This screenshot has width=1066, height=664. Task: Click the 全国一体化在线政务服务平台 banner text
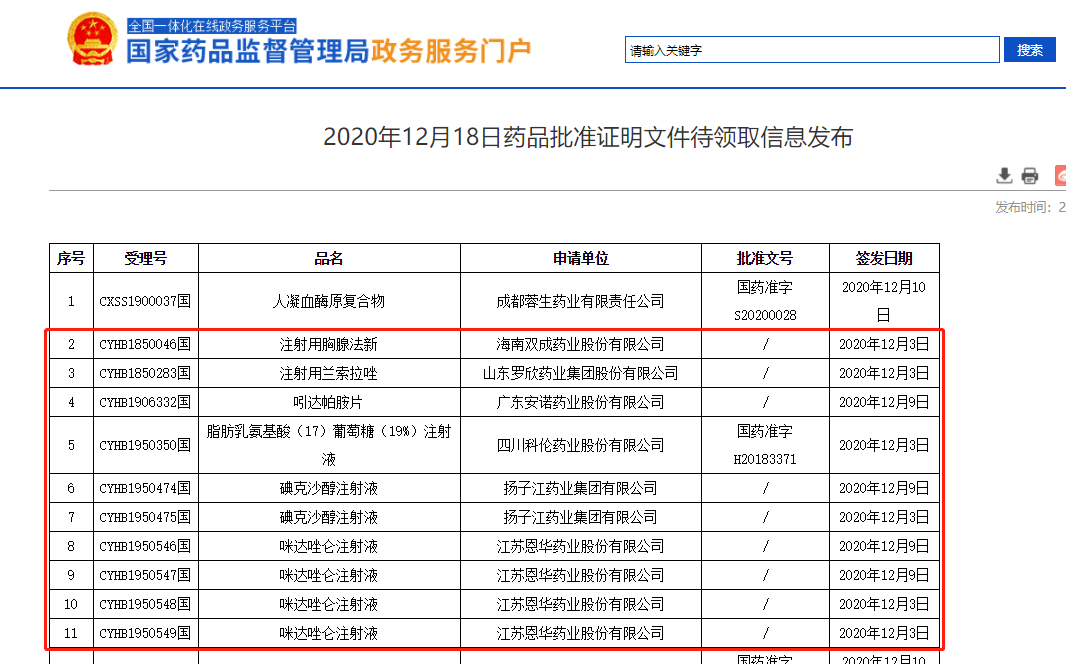coord(212,26)
